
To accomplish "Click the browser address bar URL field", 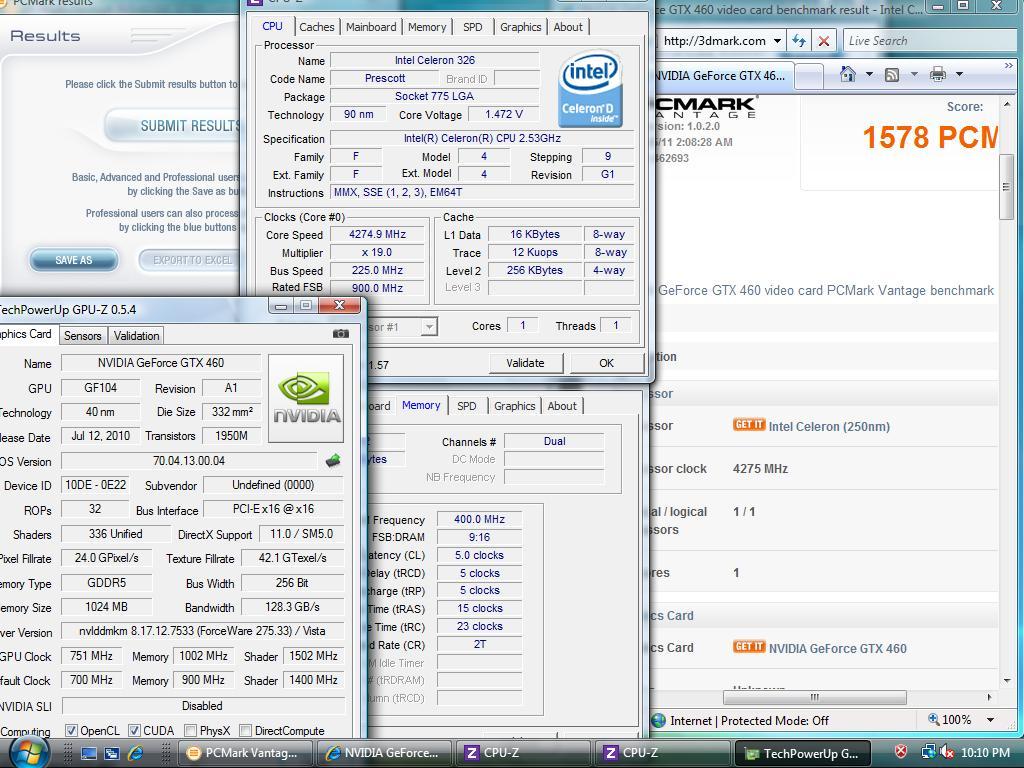I will click(x=716, y=40).
